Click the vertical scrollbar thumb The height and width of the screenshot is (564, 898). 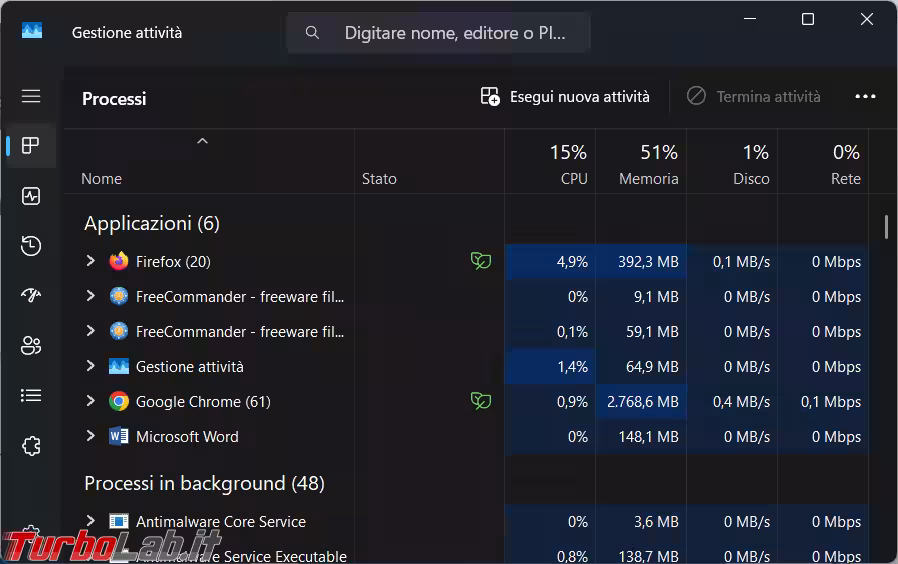point(886,227)
